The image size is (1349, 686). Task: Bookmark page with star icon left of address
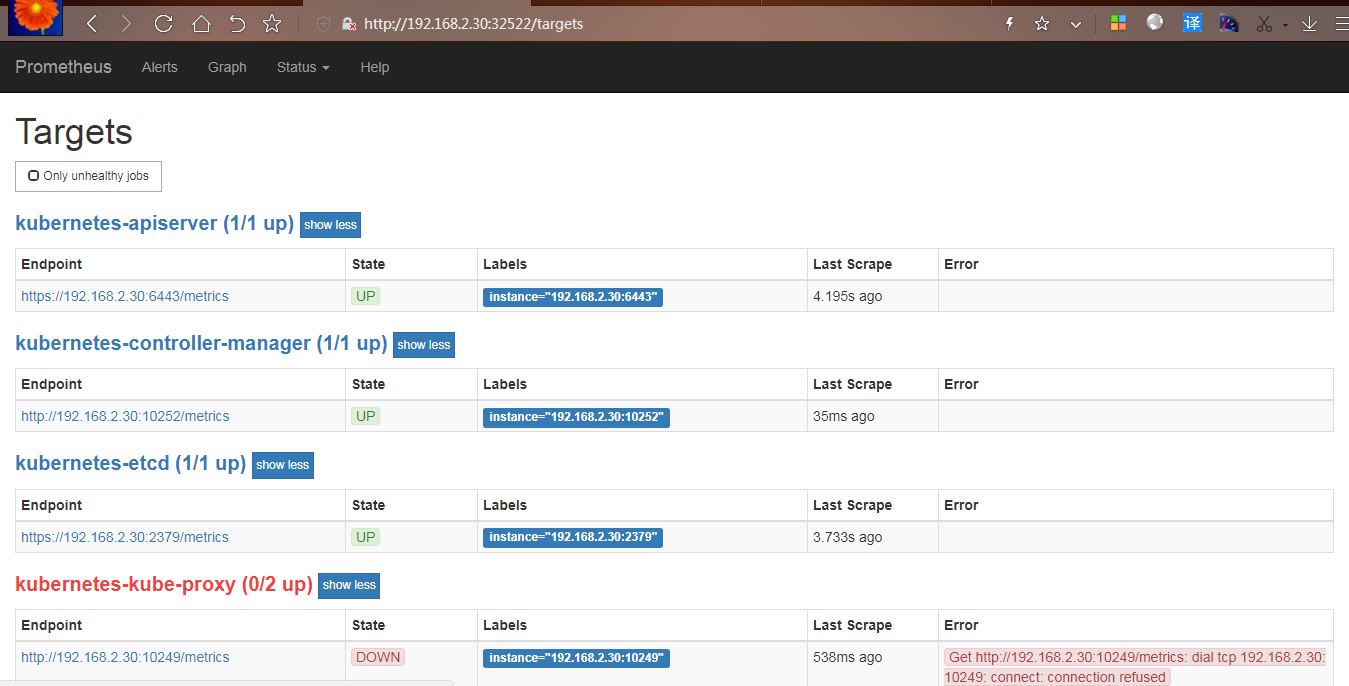pyautogui.click(x=272, y=23)
